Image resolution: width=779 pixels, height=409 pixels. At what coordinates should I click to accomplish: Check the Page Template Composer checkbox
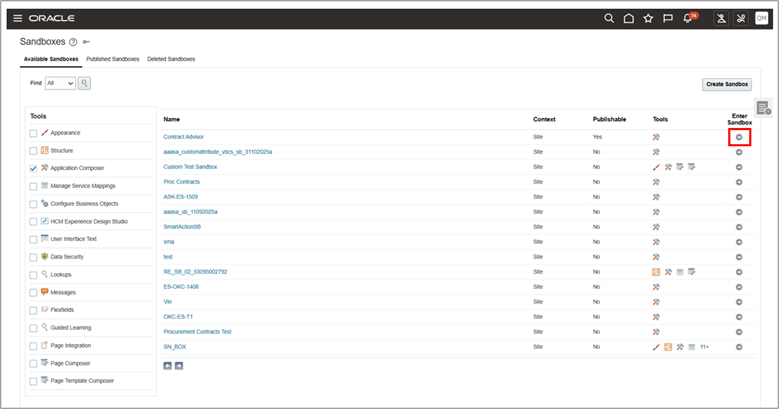(x=33, y=381)
